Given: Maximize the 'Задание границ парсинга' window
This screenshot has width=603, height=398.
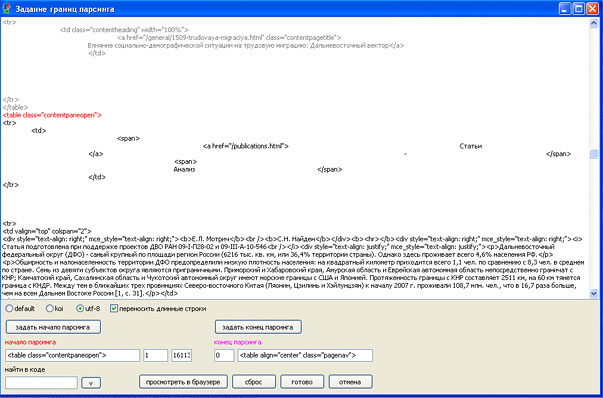Looking at the screenshot, I should (x=578, y=9).
